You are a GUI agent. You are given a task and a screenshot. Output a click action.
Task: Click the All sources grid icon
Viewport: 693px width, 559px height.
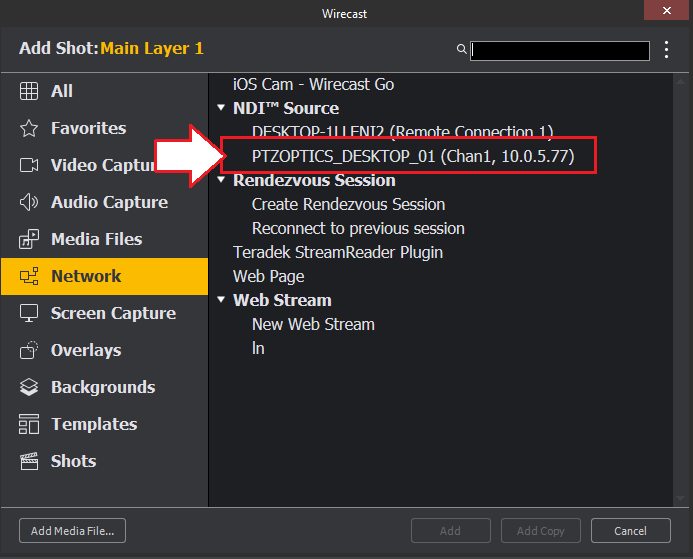coord(29,91)
